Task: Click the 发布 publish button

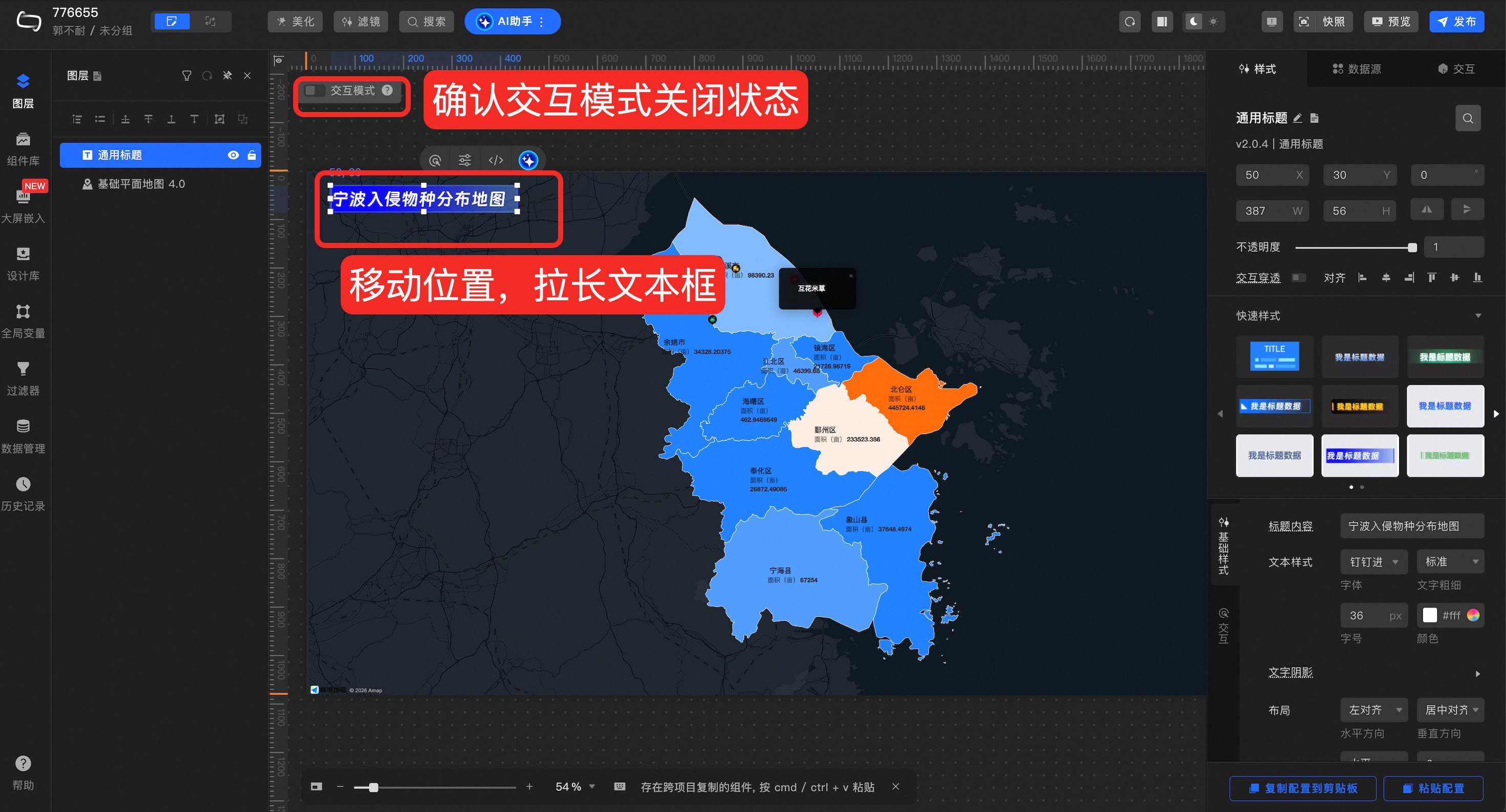Action: click(1456, 21)
